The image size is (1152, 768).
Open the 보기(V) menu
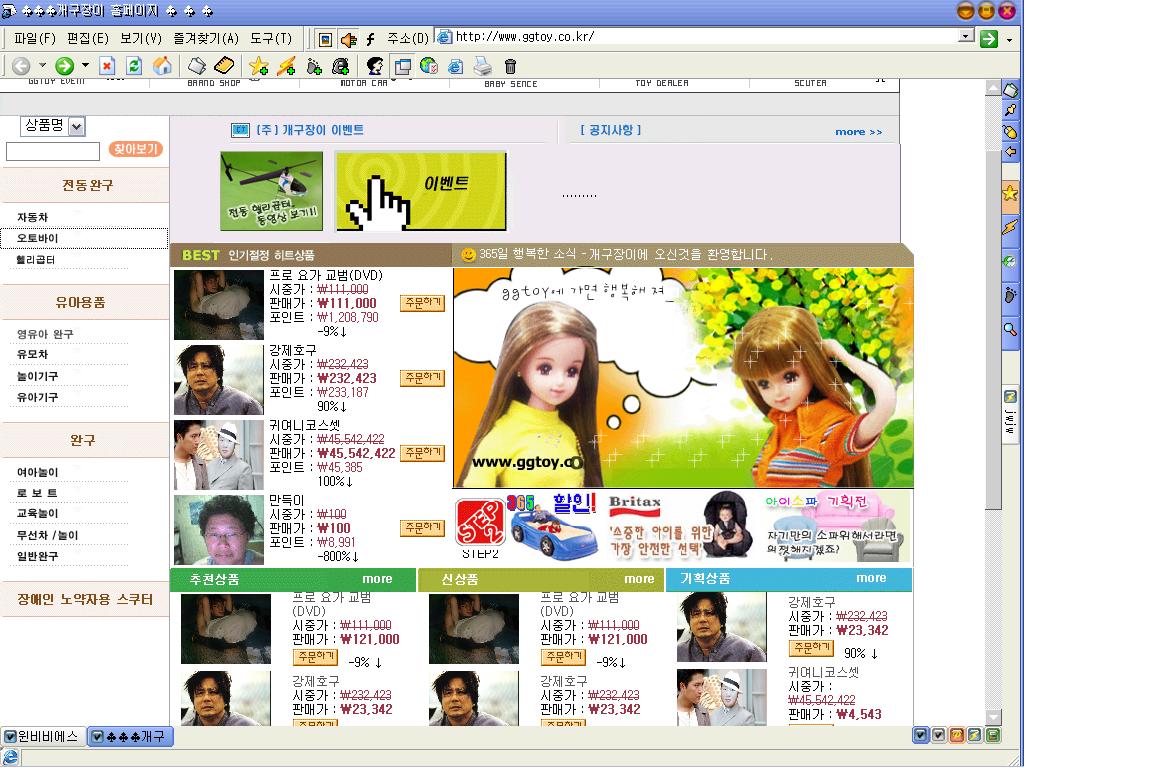140,38
